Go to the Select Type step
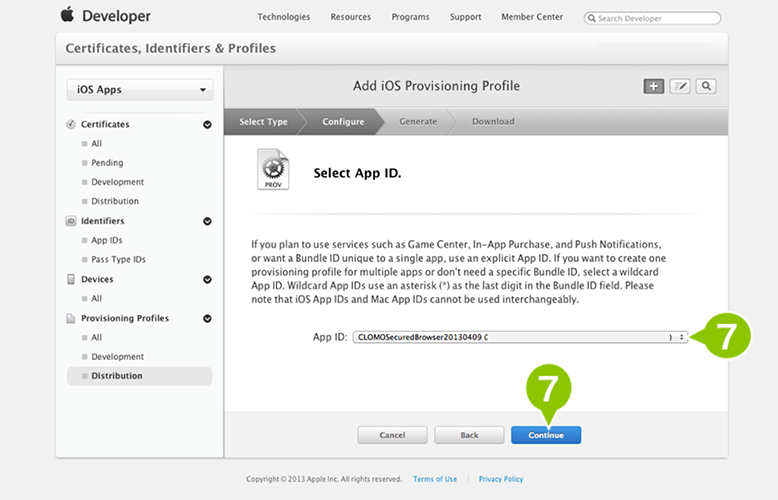Image resolution: width=778 pixels, height=500 pixels. 263,122
